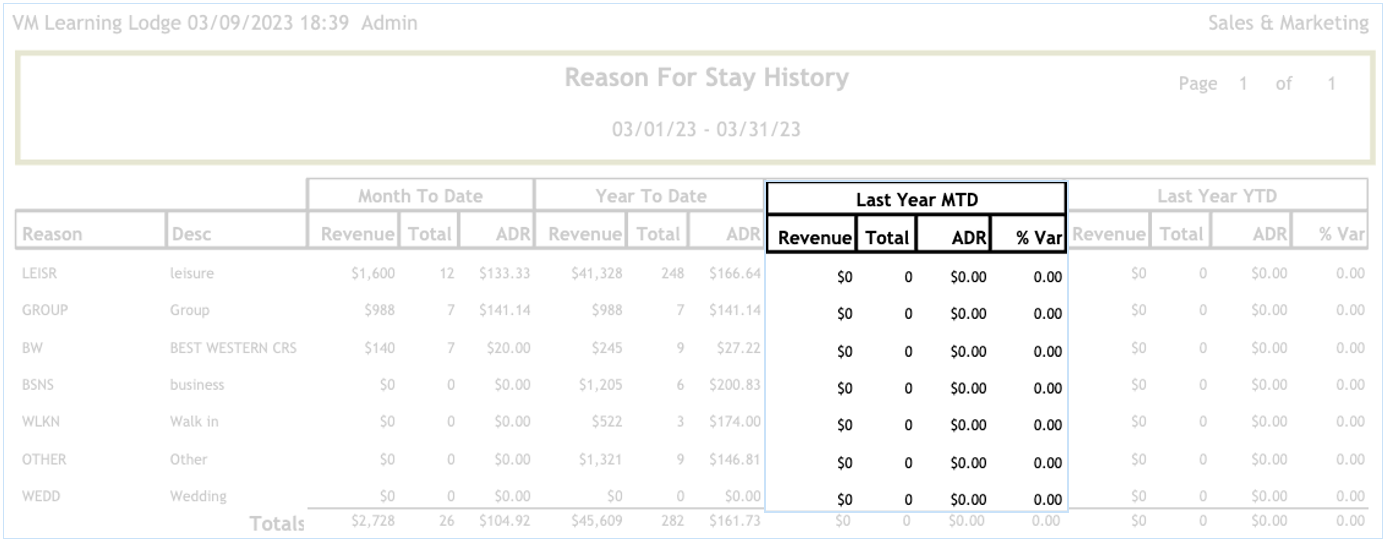
Task: Click the Totals row label
Action: pos(276,523)
